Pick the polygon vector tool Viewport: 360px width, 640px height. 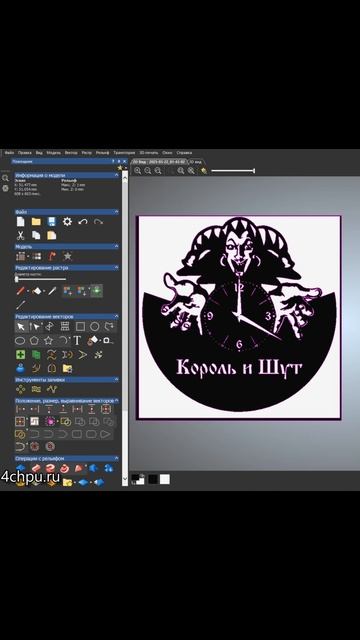point(34,340)
